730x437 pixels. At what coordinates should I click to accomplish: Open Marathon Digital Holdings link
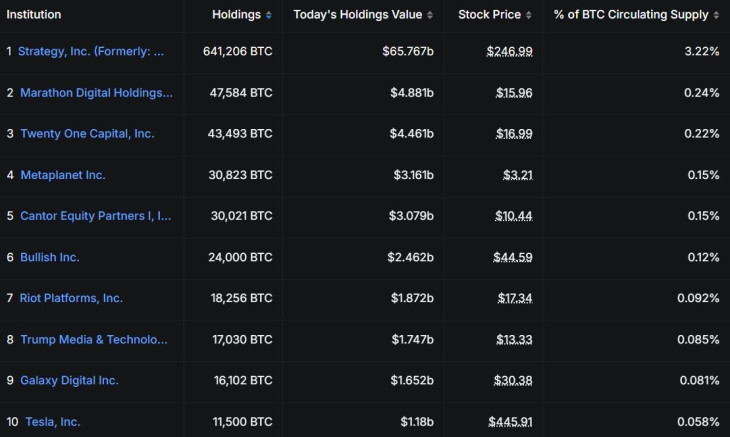96,93
